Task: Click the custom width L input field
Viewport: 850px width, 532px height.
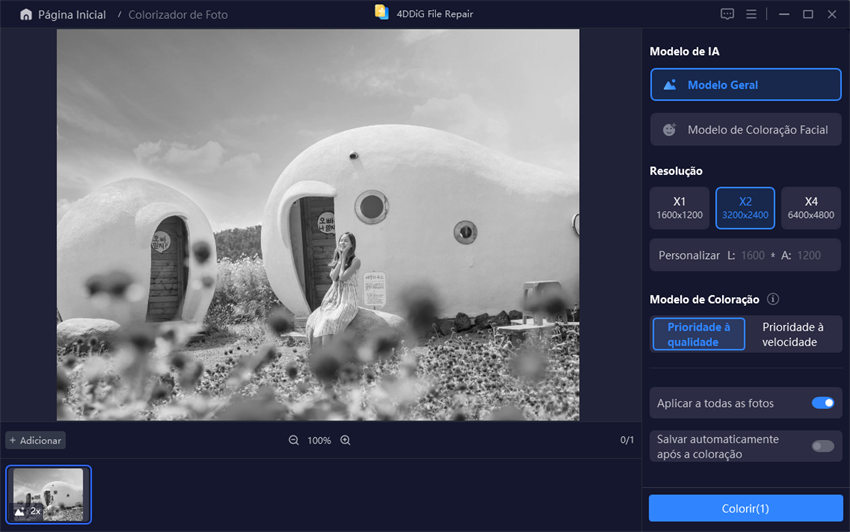Action: [752, 255]
